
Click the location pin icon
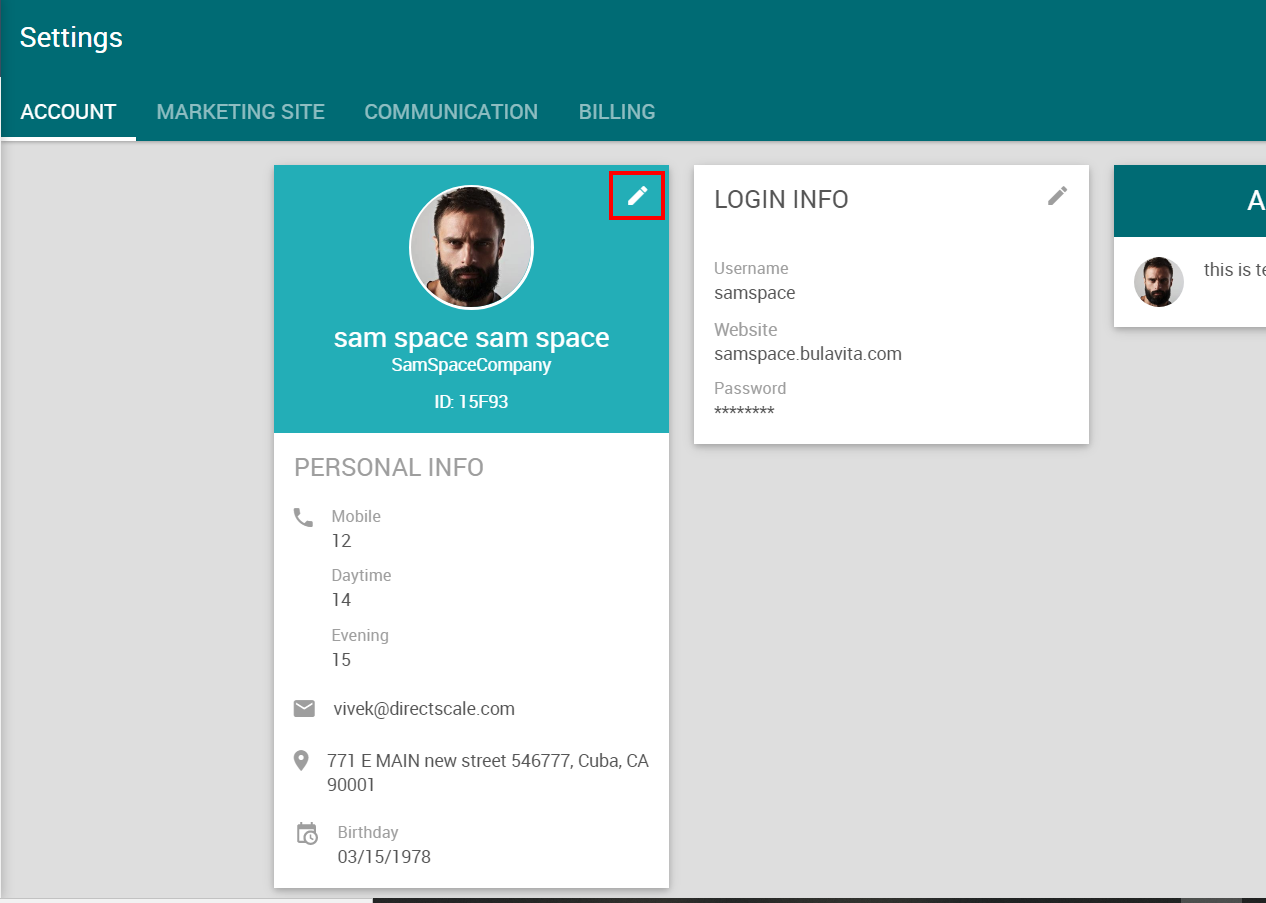point(301,761)
